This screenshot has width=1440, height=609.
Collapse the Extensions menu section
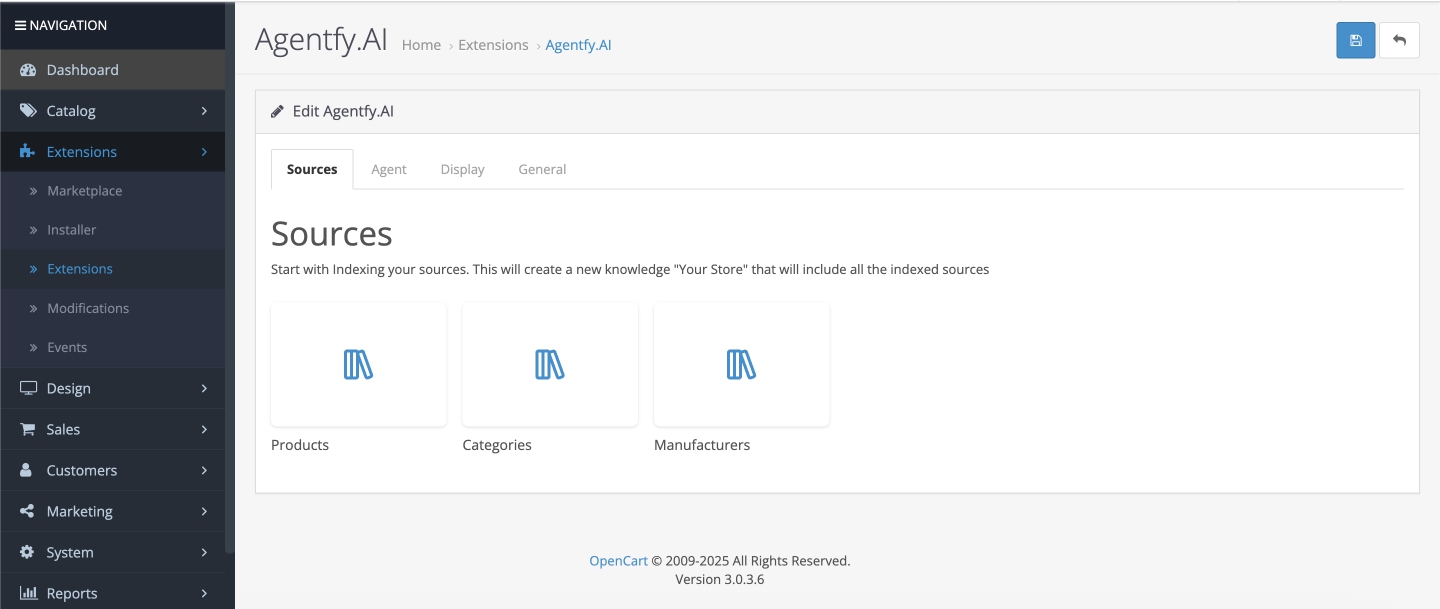[112, 152]
